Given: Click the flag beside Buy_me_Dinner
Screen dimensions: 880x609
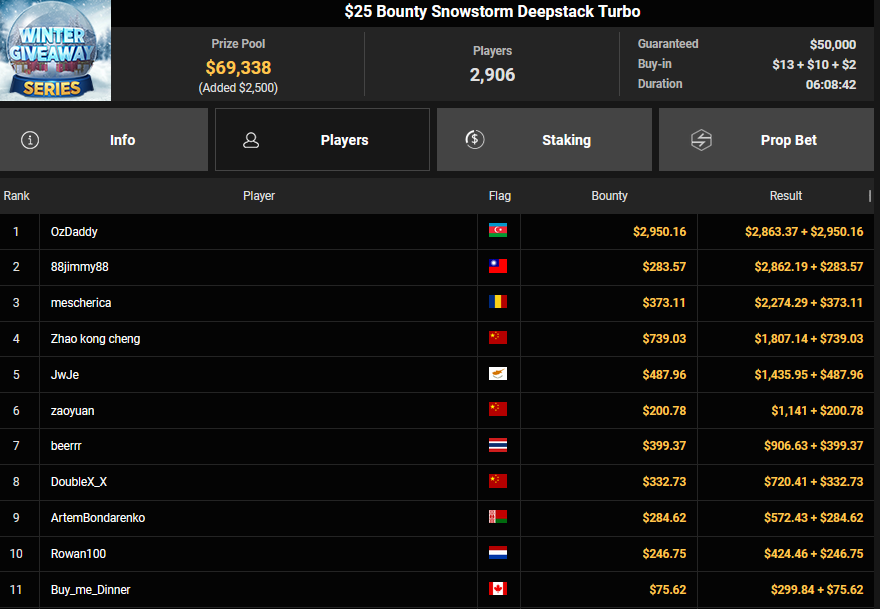Looking at the screenshot, I should 498,590.
